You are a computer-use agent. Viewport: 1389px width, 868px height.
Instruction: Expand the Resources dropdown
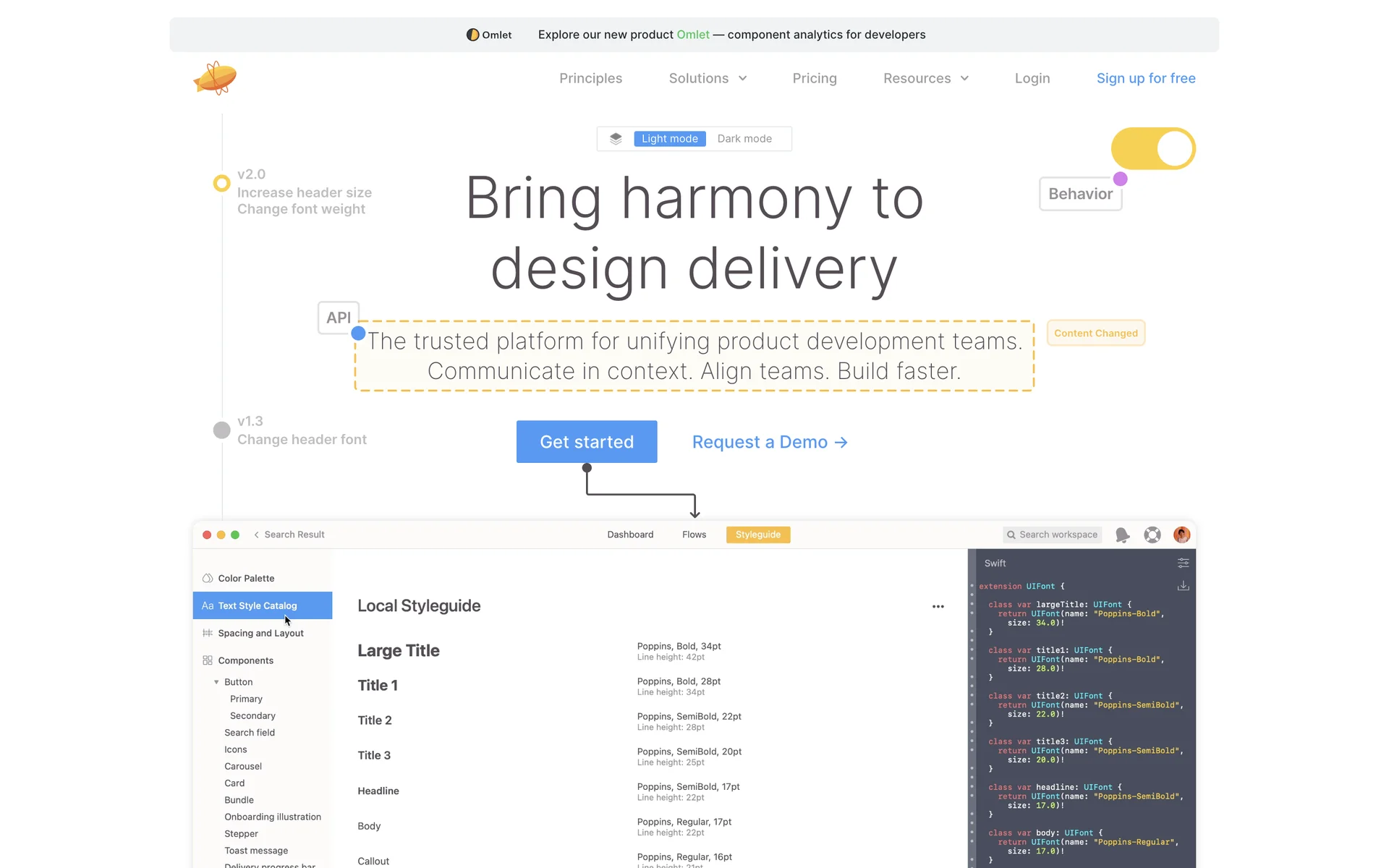click(x=925, y=78)
